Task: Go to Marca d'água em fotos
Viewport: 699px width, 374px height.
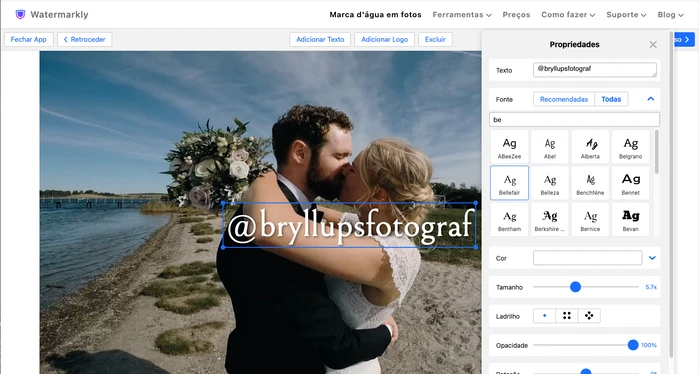Action: pos(375,15)
